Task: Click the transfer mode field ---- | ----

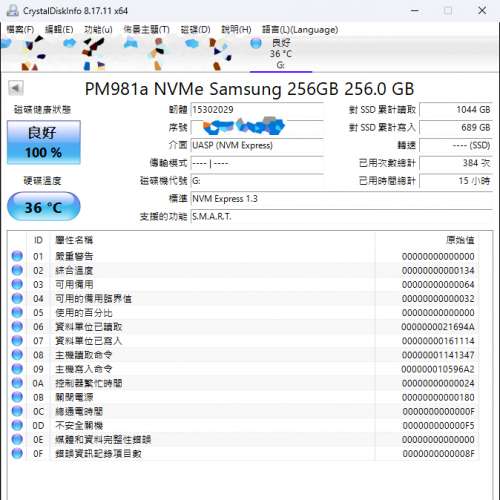Action: pos(257,163)
